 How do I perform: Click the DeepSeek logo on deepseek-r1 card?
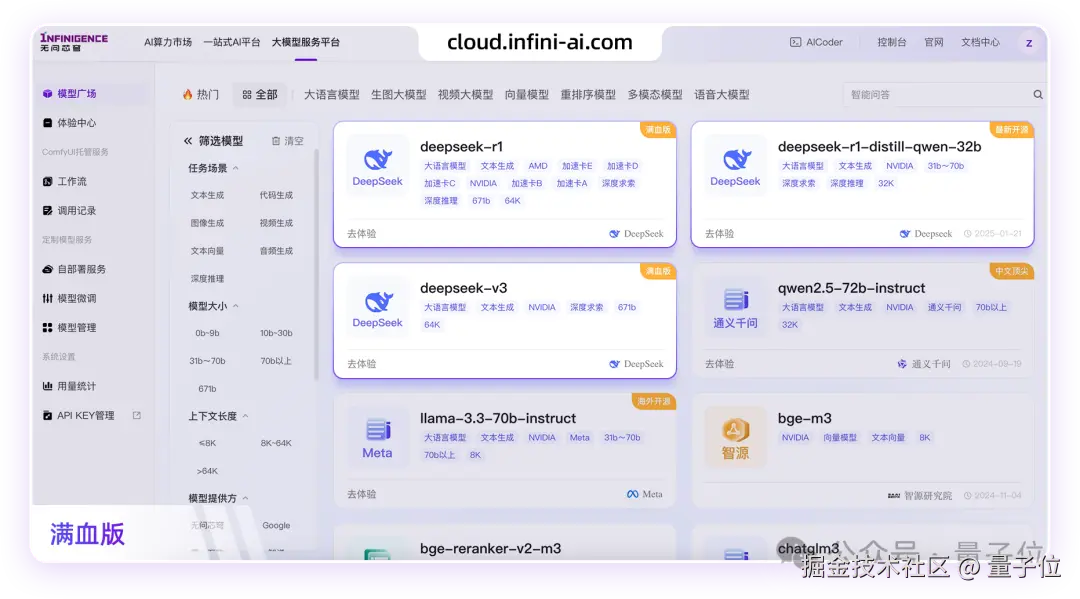(377, 167)
